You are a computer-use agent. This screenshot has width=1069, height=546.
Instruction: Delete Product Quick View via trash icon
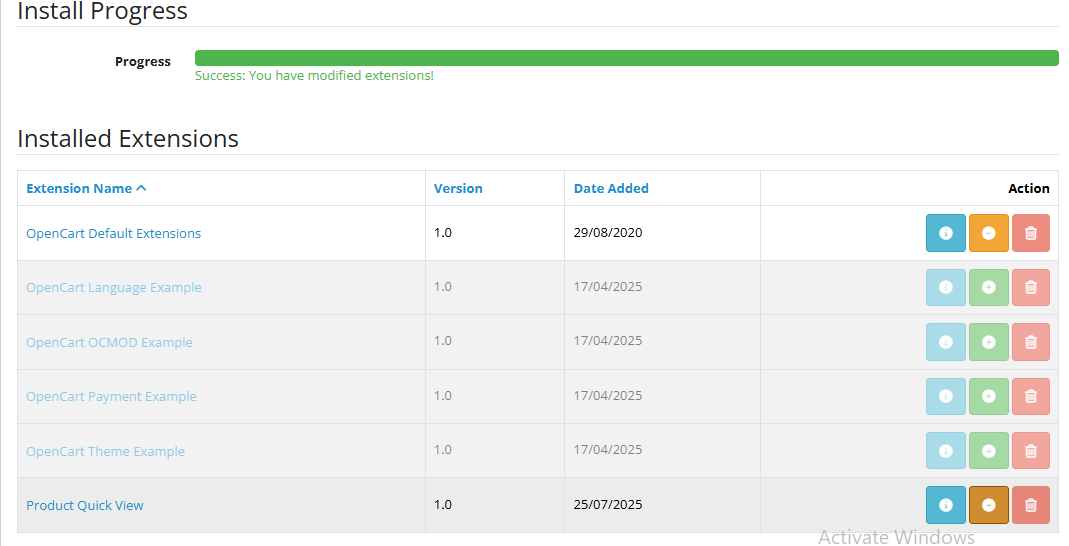coord(1030,505)
